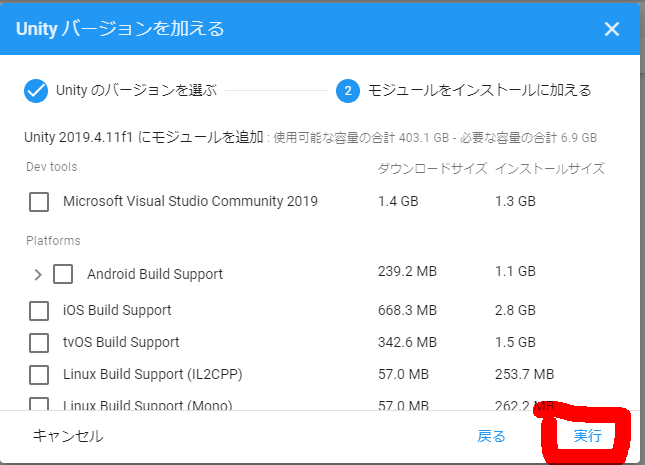Image resolution: width=645 pixels, height=465 pixels.
Task: Click the 'iOS Build Support' label
Action: [117, 310]
